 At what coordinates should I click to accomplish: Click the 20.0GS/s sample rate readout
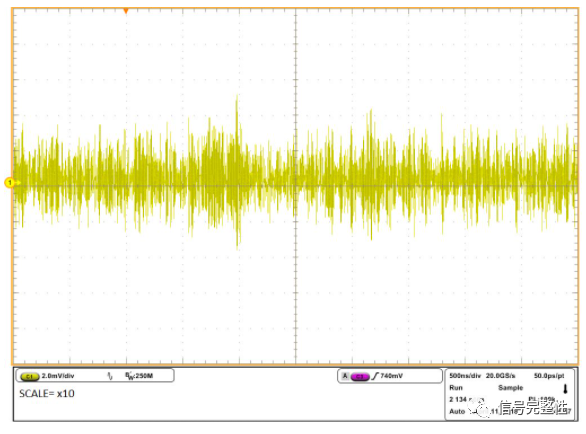(501, 376)
